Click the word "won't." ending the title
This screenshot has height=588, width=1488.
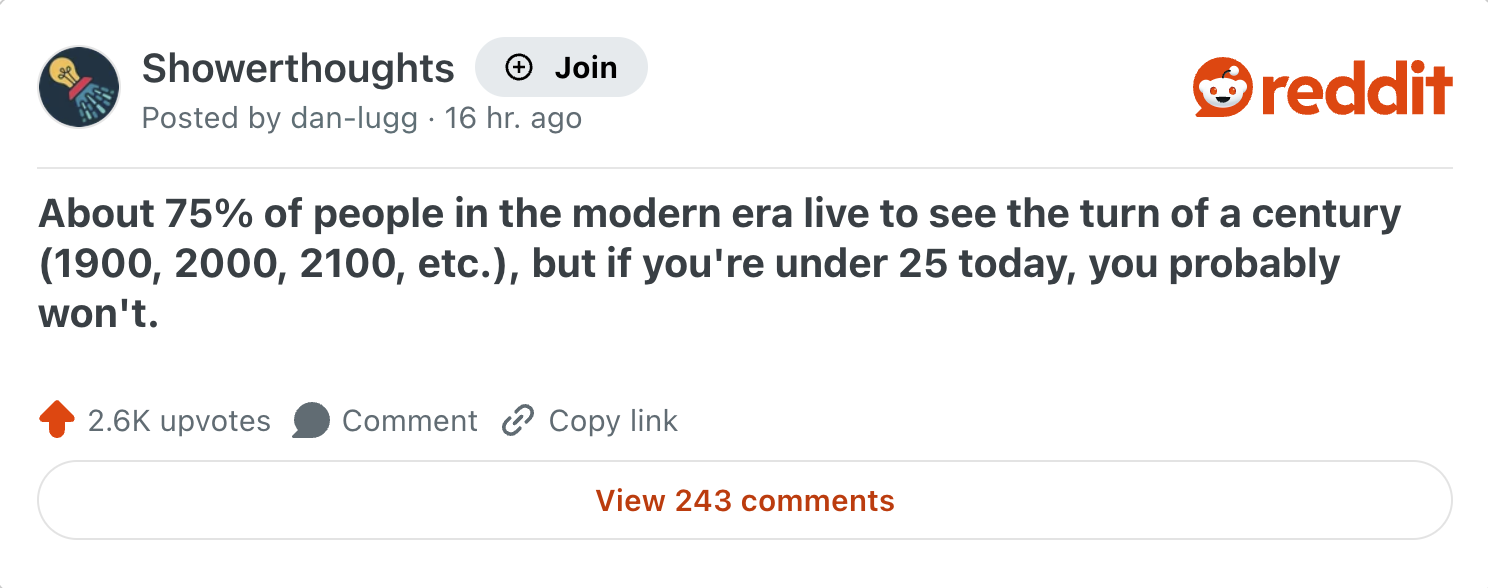[x=99, y=315]
